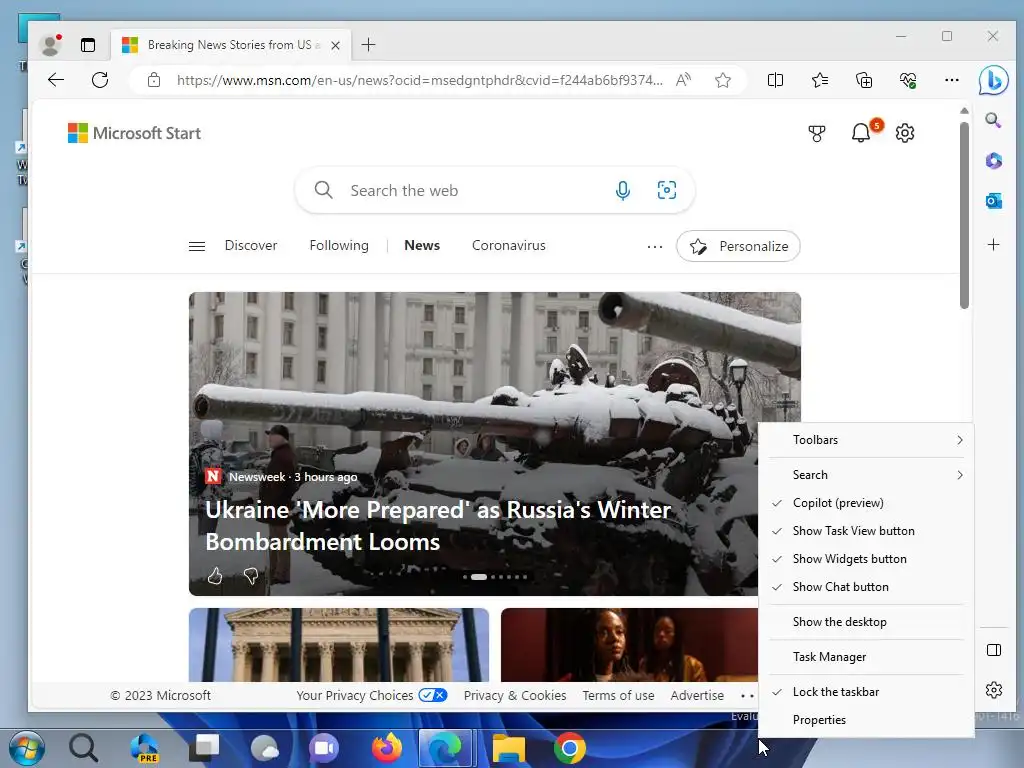Toggle Lock the taskbar option
The image size is (1024, 768).
[866, 692]
